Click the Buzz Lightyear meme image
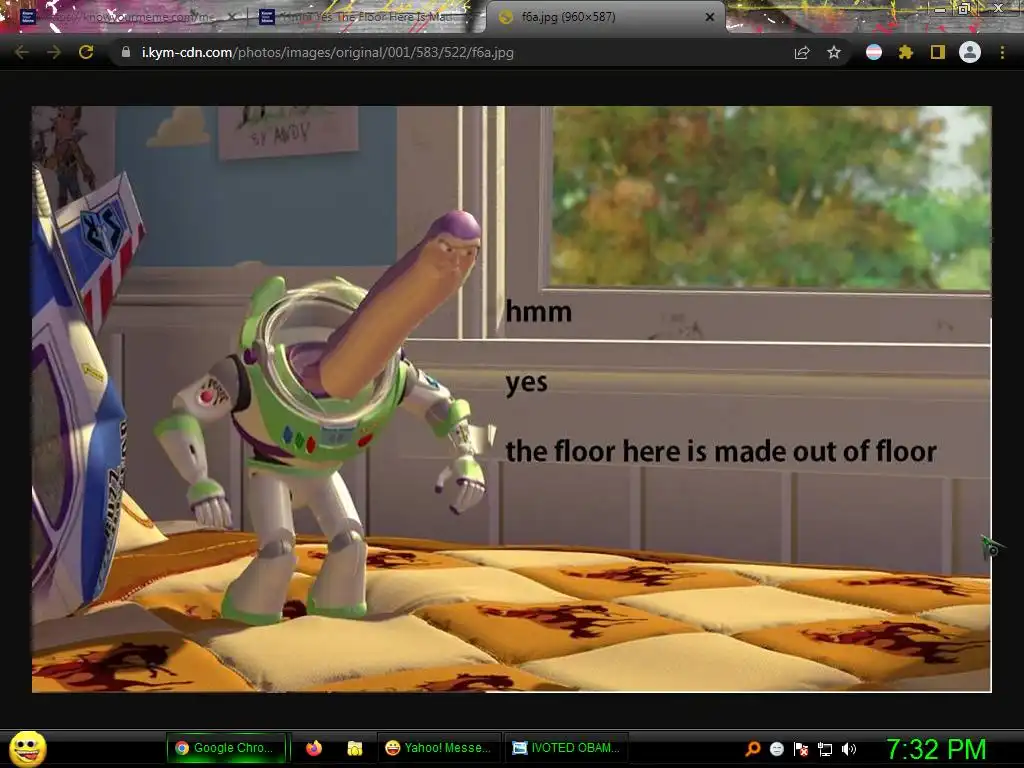1024x768 pixels. pos(511,398)
